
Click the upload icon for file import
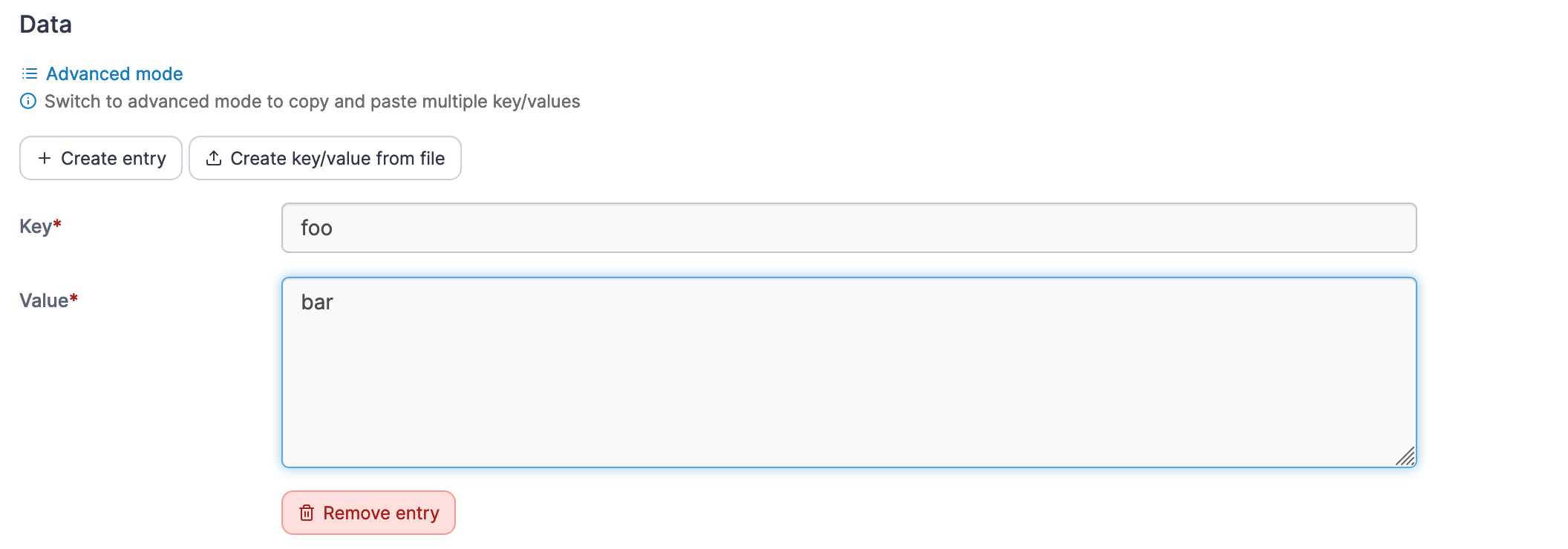(x=214, y=158)
